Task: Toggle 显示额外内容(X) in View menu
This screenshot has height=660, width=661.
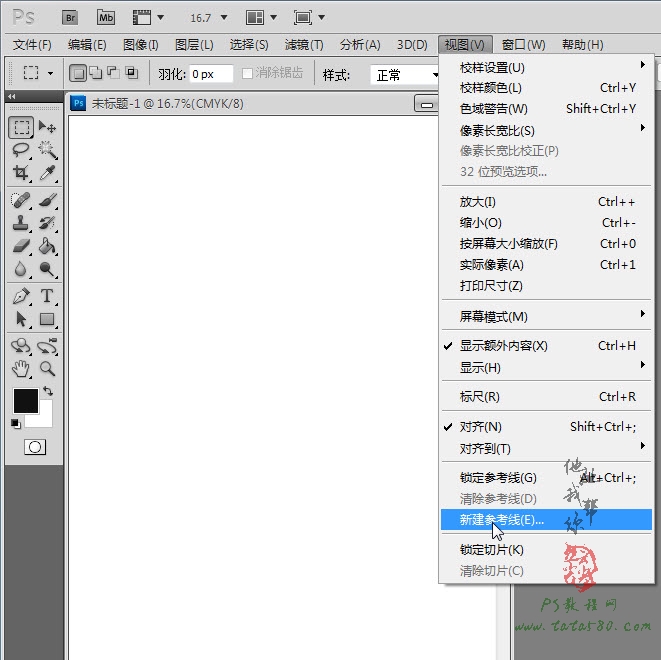Action: pyautogui.click(x=546, y=346)
